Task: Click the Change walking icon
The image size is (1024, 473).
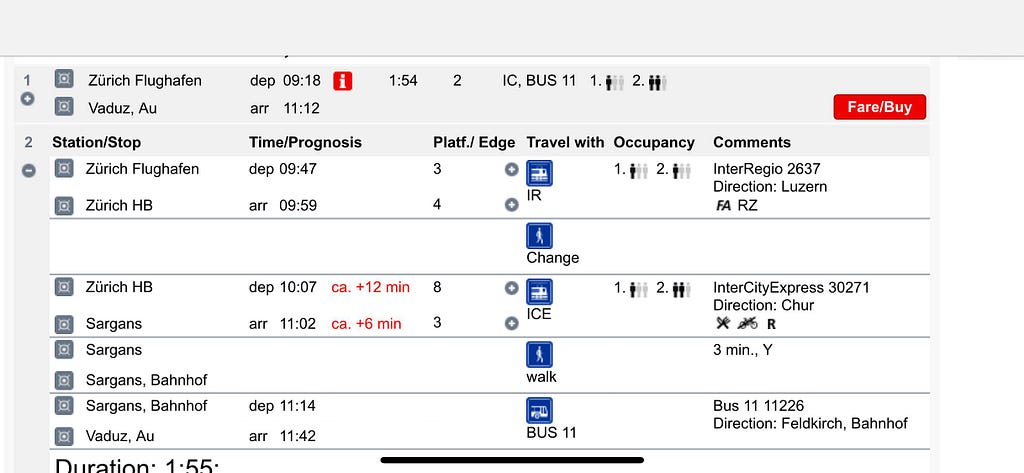Action: click(539, 236)
